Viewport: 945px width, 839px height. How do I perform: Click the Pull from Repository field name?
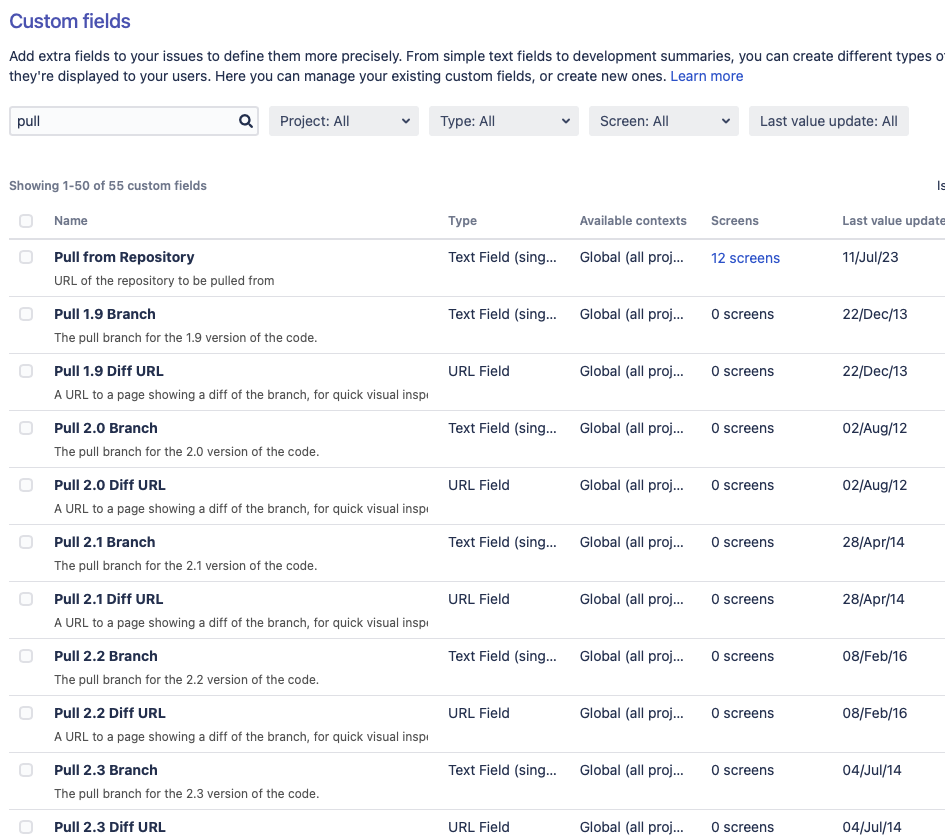[124, 257]
